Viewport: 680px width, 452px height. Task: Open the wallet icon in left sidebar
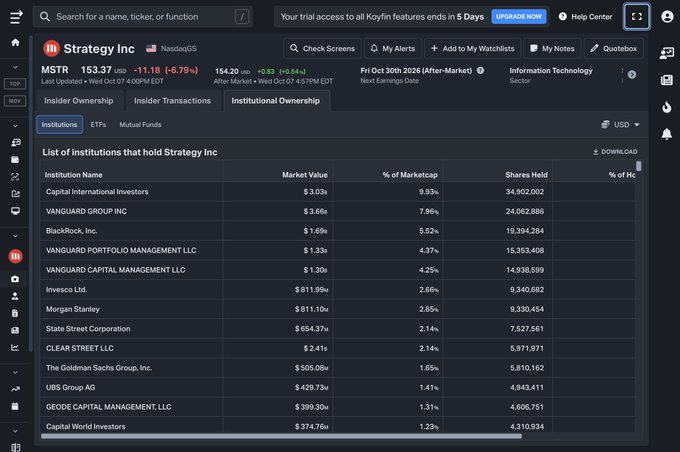click(15, 160)
